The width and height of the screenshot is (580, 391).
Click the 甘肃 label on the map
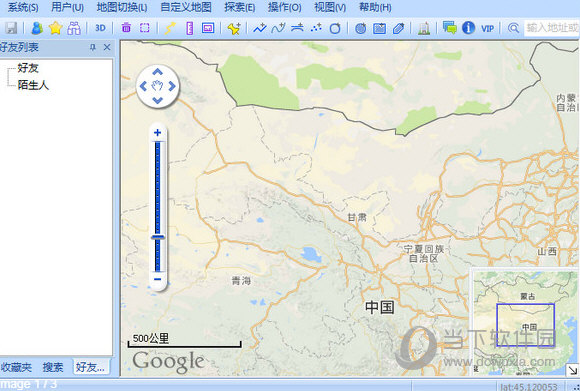(357, 217)
